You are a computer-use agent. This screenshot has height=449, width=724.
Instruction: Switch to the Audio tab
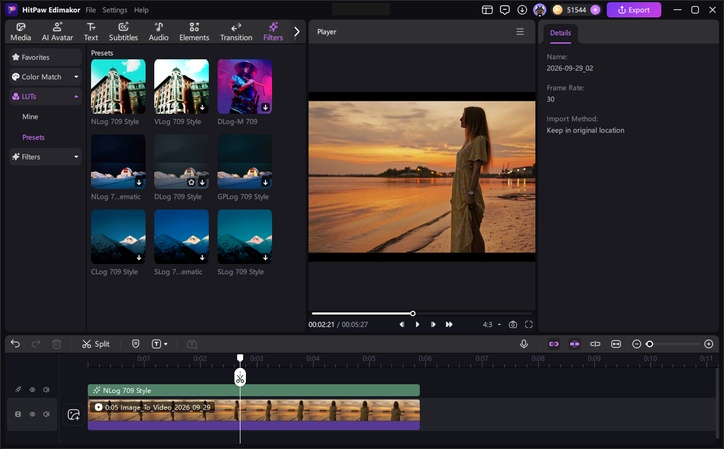(158, 32)
